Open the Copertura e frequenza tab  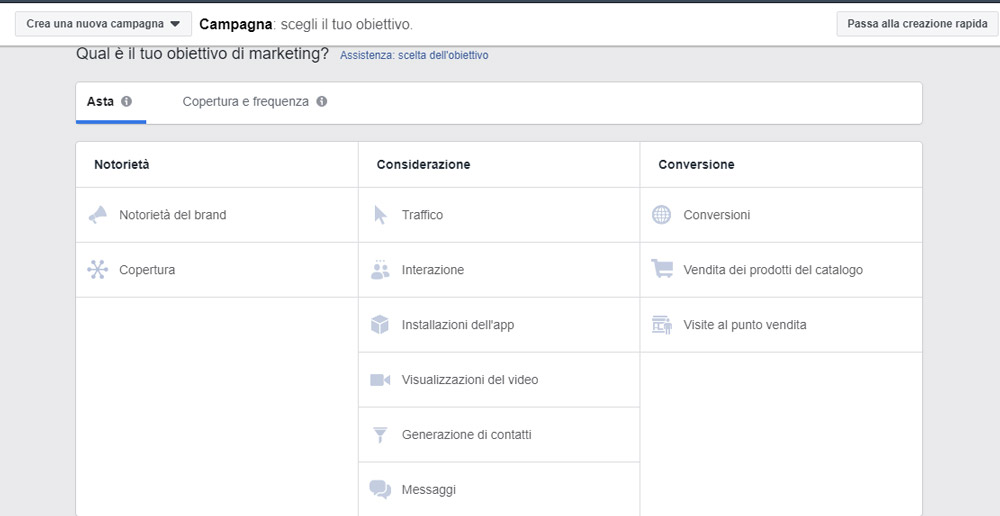point(245,102)
